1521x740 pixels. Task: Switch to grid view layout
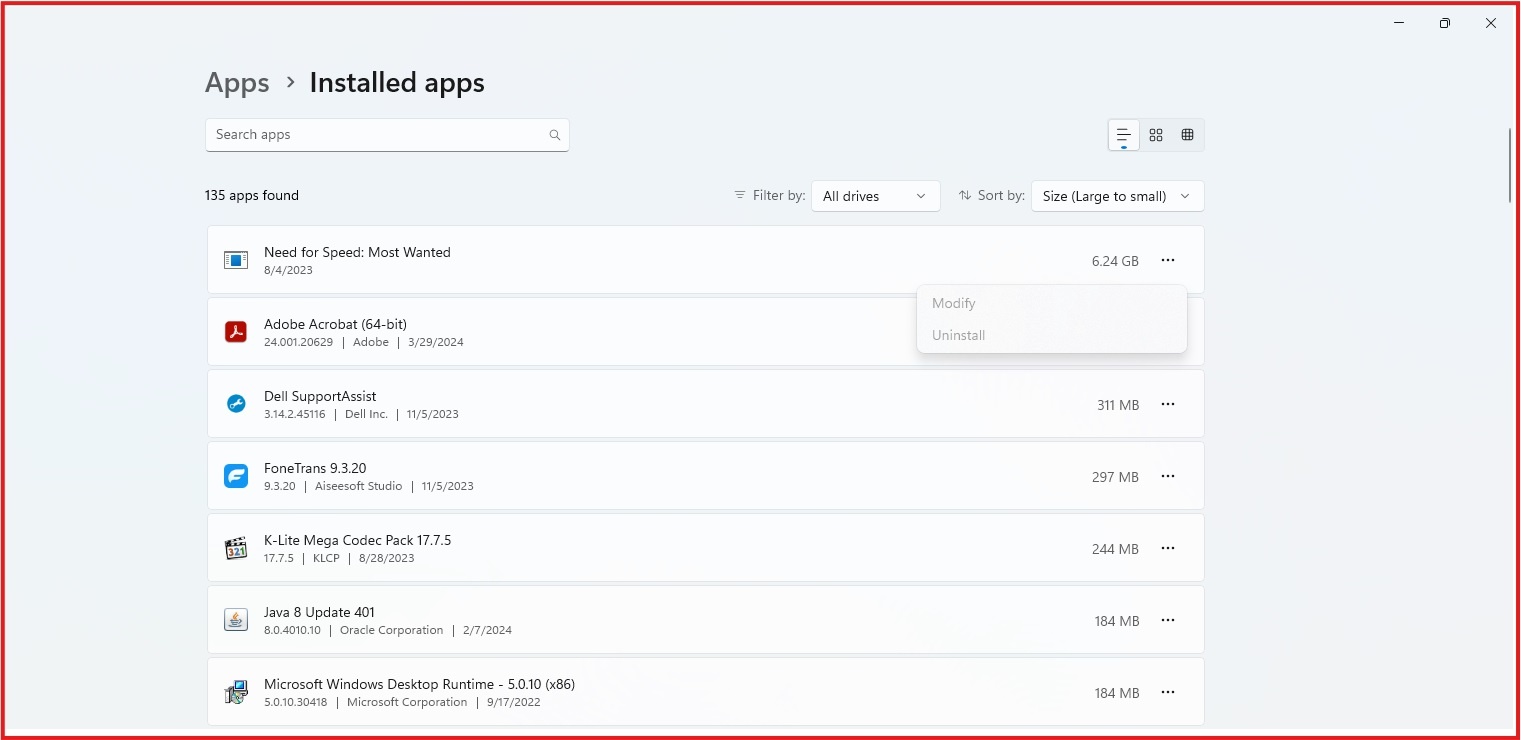coord(1187,134)
